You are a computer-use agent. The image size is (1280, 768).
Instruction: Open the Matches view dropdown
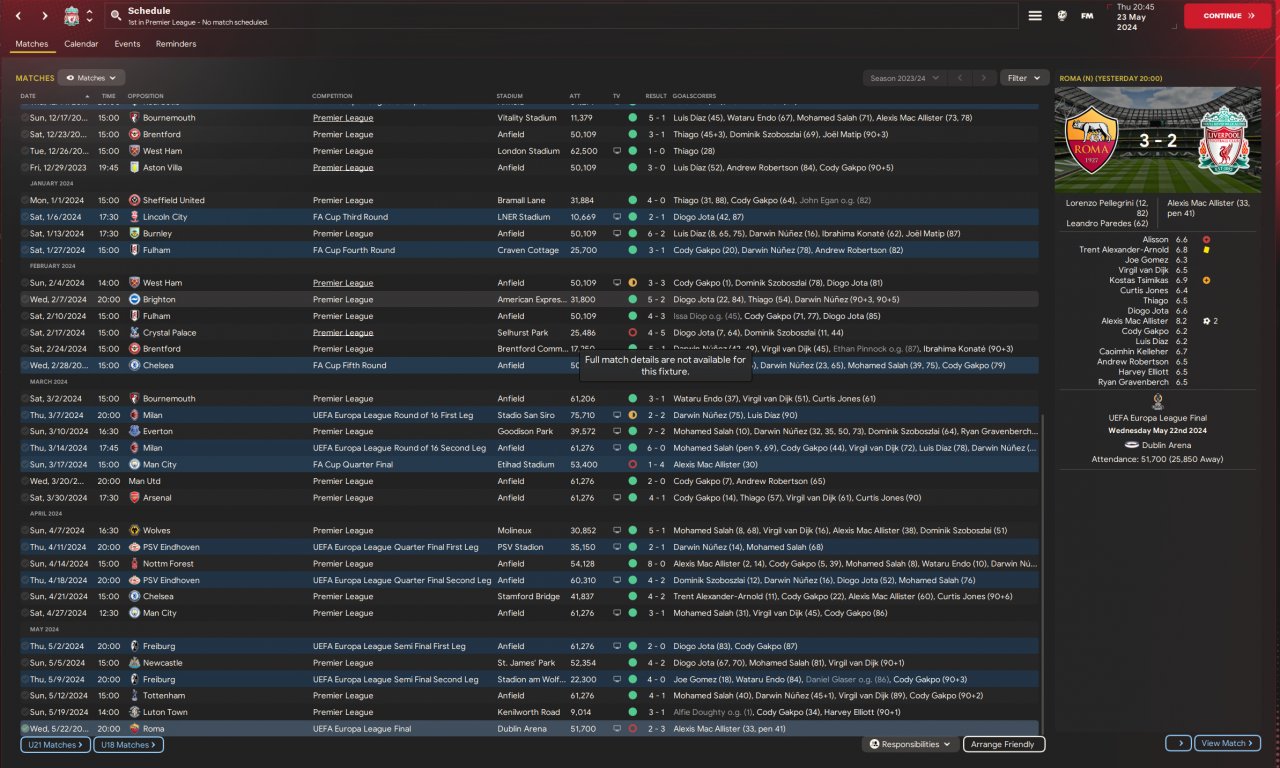pos(91,78)
